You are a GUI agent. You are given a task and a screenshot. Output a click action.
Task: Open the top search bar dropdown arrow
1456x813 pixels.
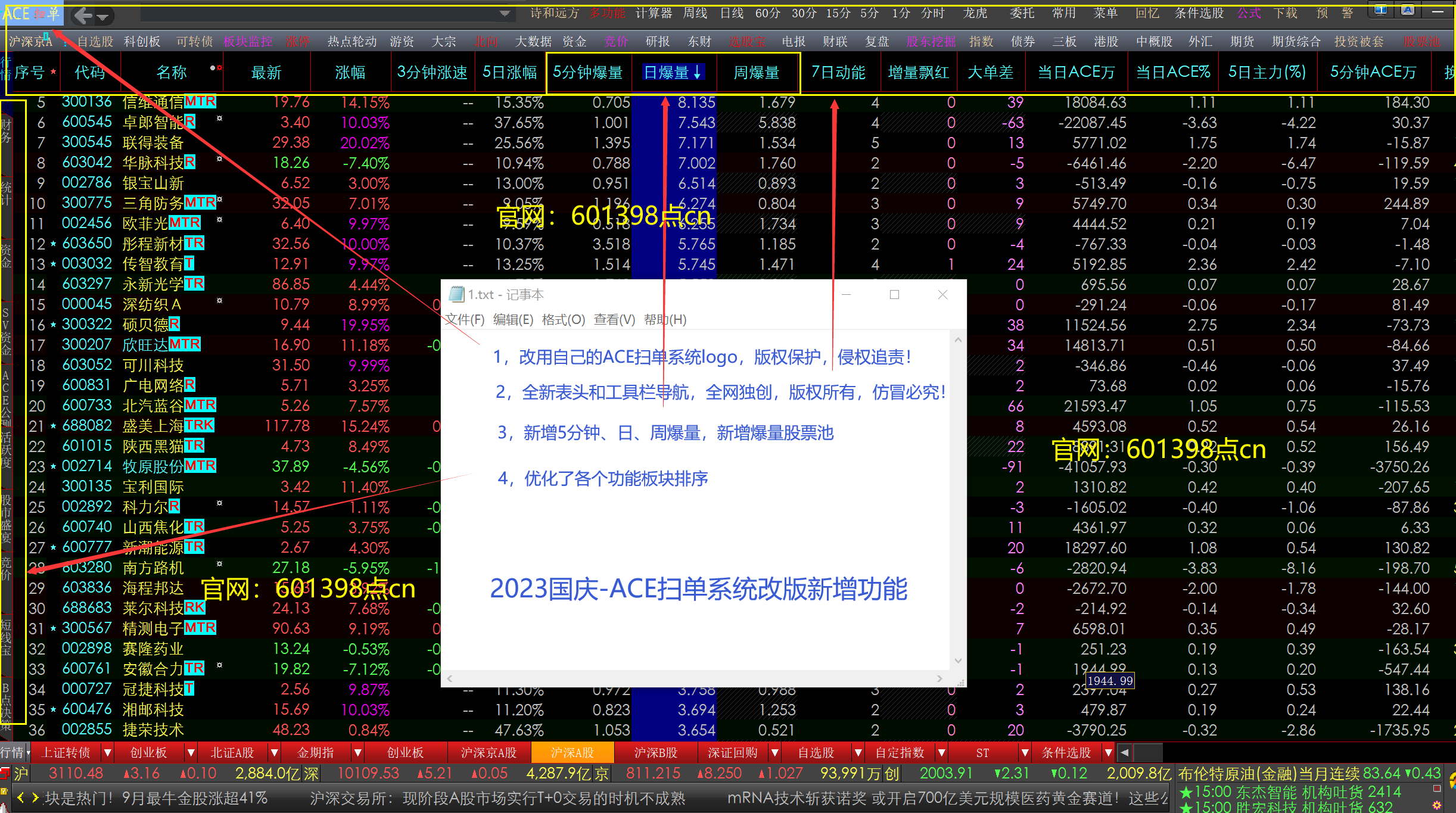coord(505,13)
